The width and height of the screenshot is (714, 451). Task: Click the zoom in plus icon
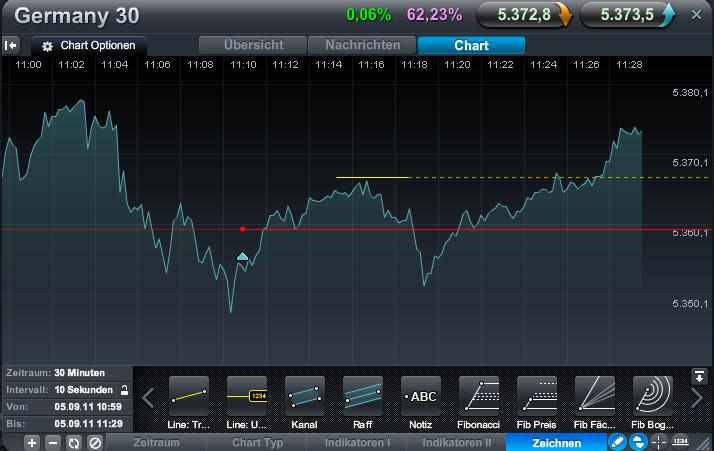point(32,442)
